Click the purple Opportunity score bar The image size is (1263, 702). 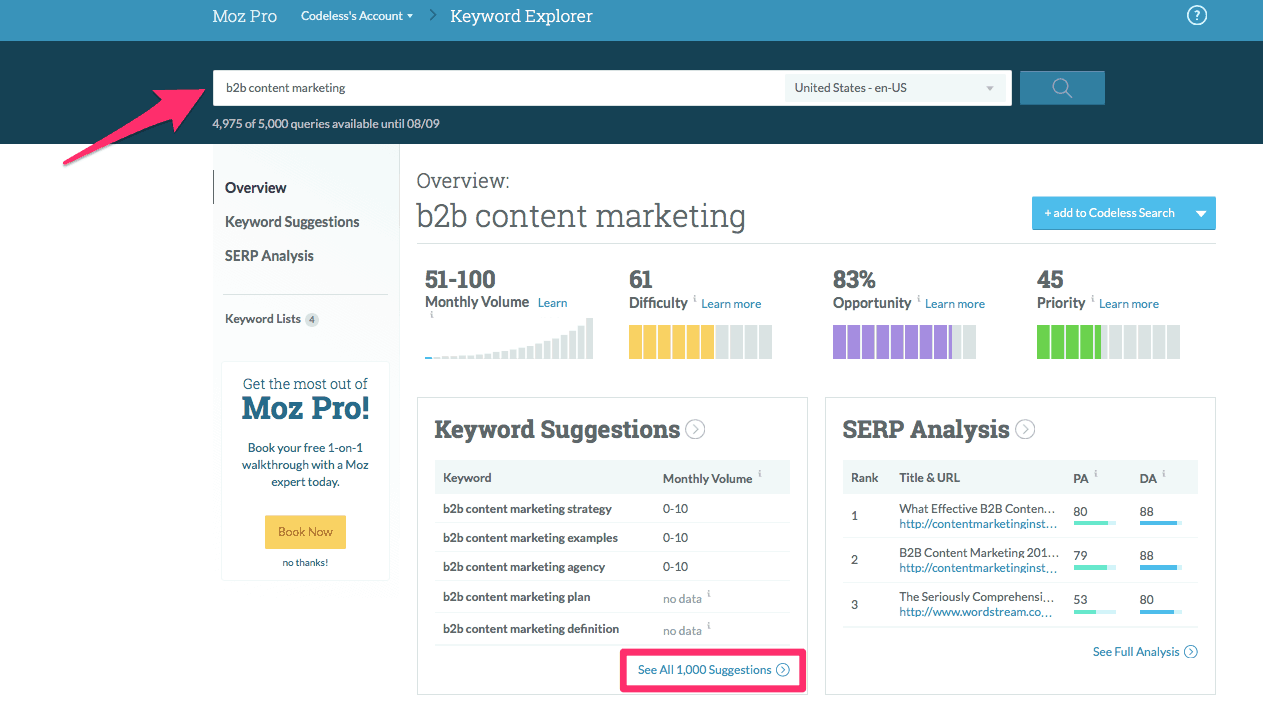904,342
